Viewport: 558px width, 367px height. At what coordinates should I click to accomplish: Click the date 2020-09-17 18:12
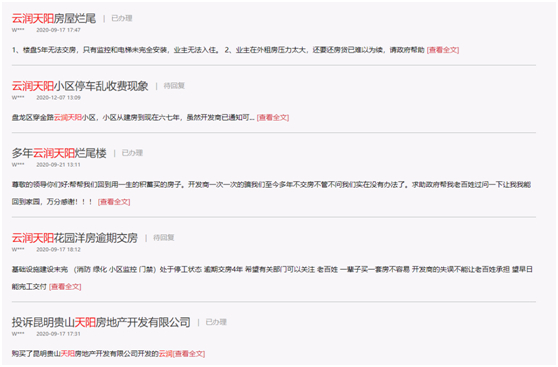(58, 250)
